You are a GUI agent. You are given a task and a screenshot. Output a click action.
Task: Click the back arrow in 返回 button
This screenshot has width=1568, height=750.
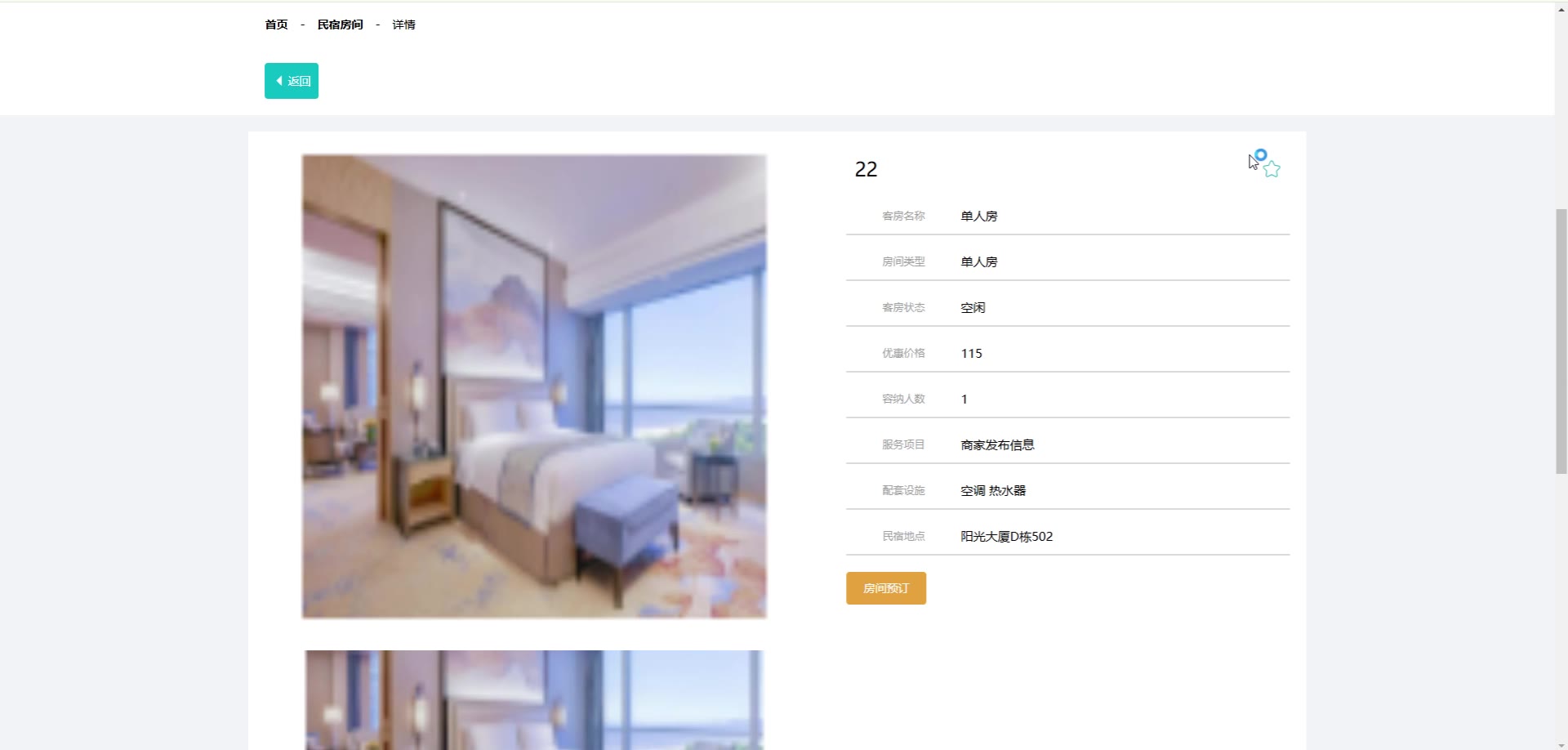(279, 81)
